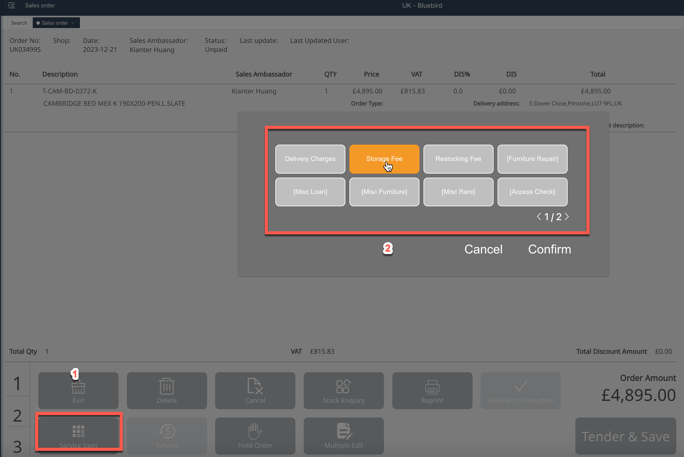Click the Exit basket icon

point(78,389)
